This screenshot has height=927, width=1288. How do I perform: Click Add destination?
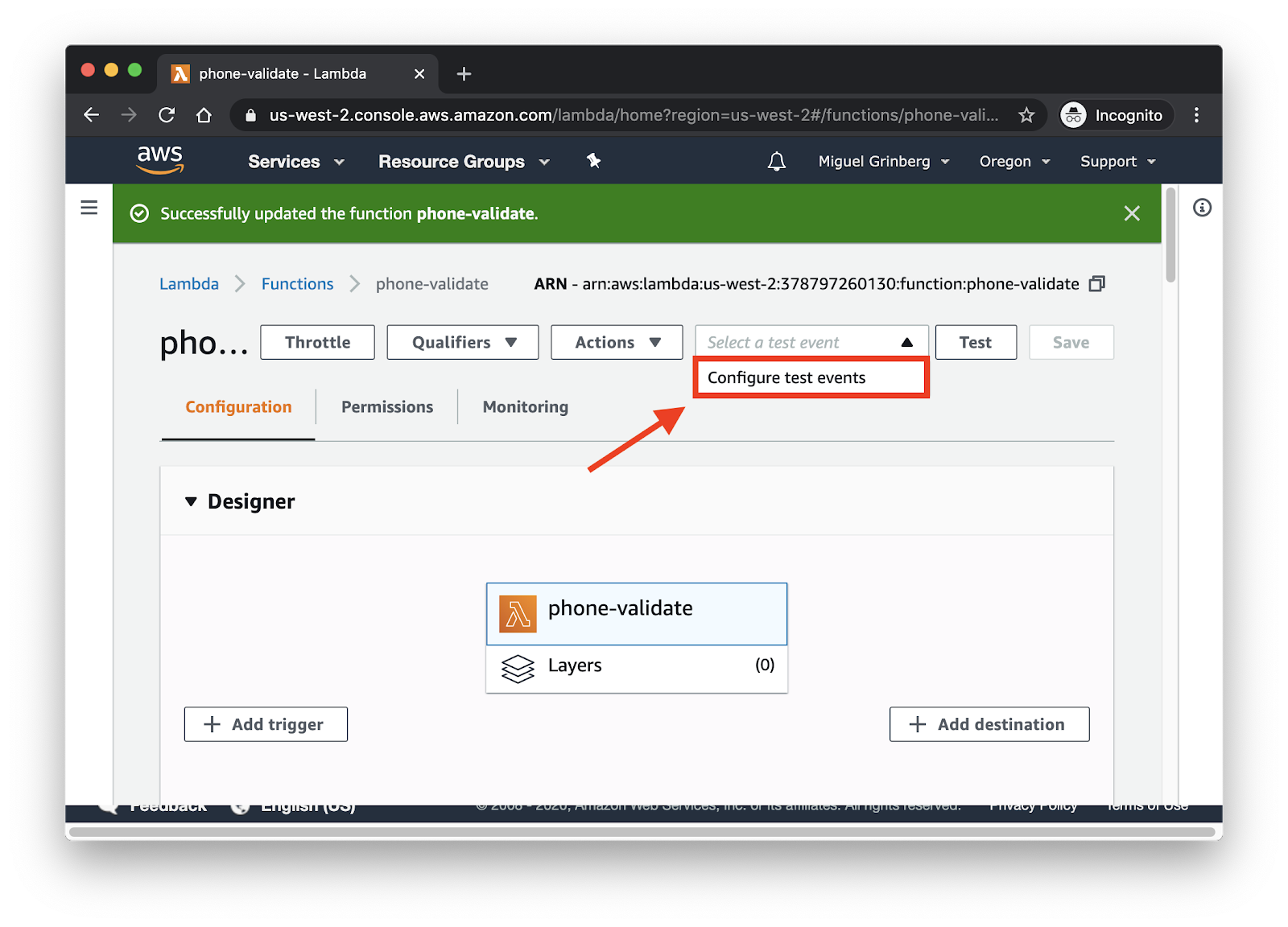[989, 724]
